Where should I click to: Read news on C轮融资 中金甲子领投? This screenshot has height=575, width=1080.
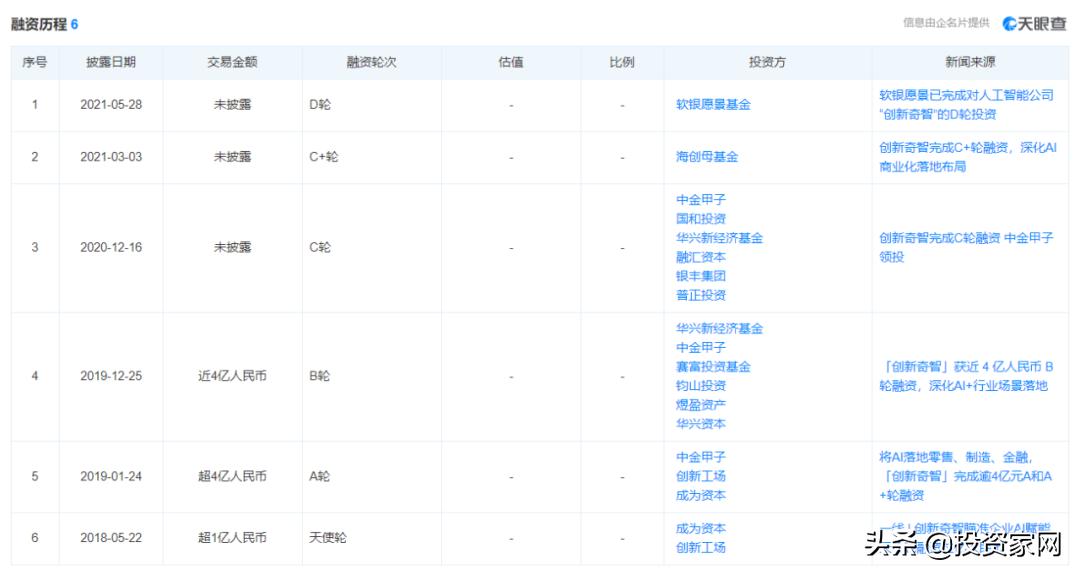point(966,247)
